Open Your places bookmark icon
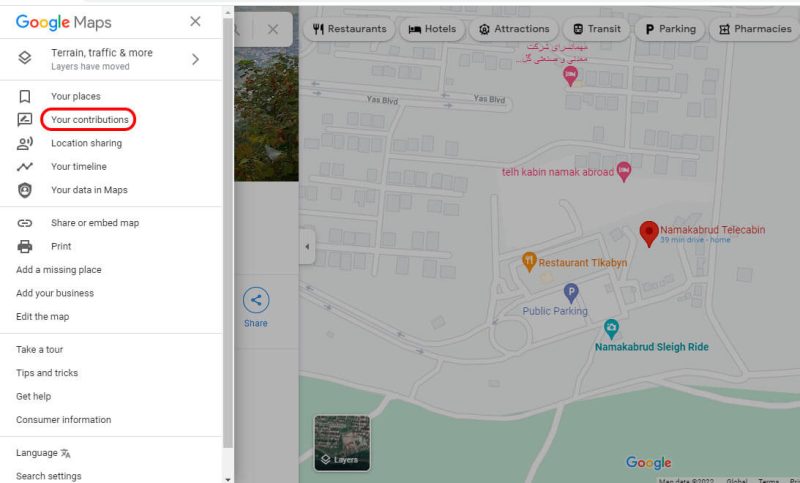Image resolution: width=800 pixels, height=483 pixels. 26,97
